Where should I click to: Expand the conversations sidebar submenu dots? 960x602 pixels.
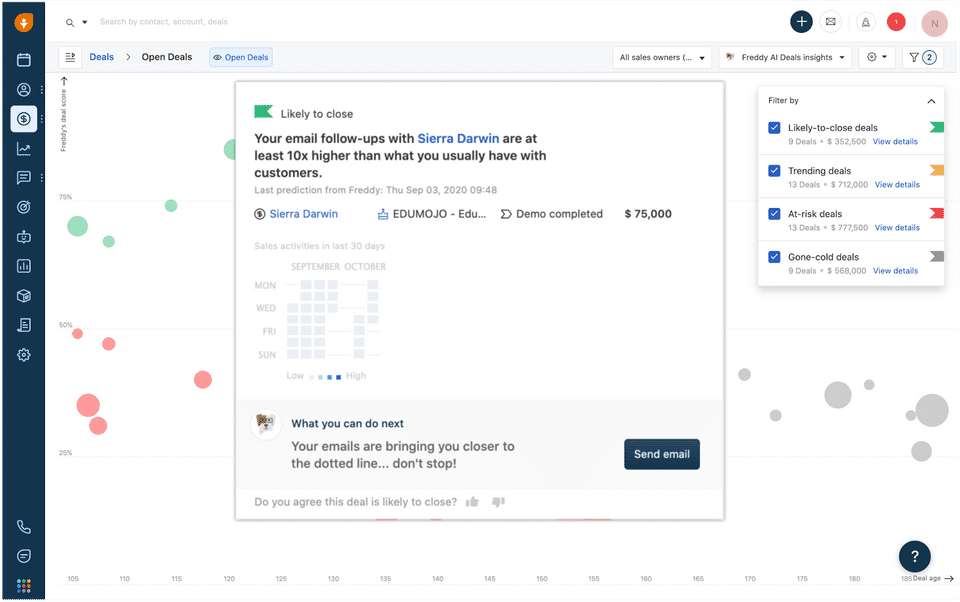(x=42, y=178)
